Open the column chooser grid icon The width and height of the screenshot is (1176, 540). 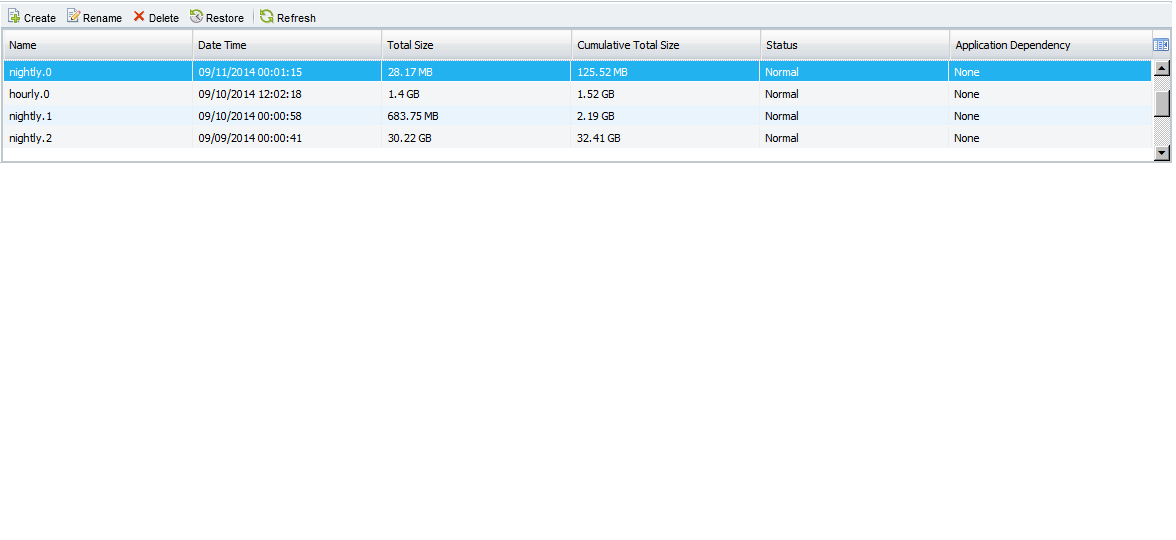pos(1161,45)
